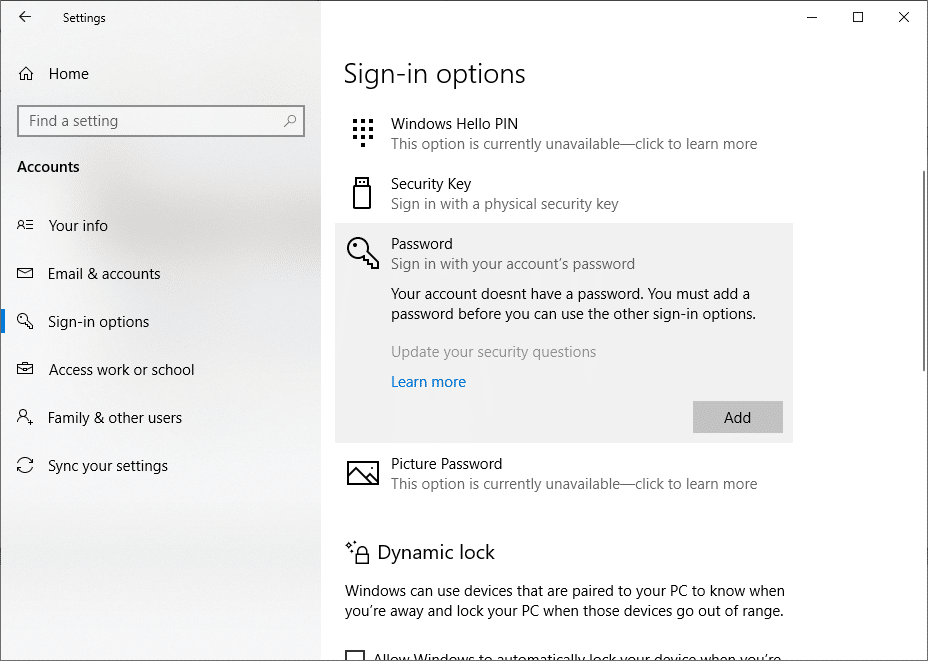The height and width of the screenshot is (661, 928).
Task: Click the vertical scrollbar thumb
Action: (x=921, y=270)
